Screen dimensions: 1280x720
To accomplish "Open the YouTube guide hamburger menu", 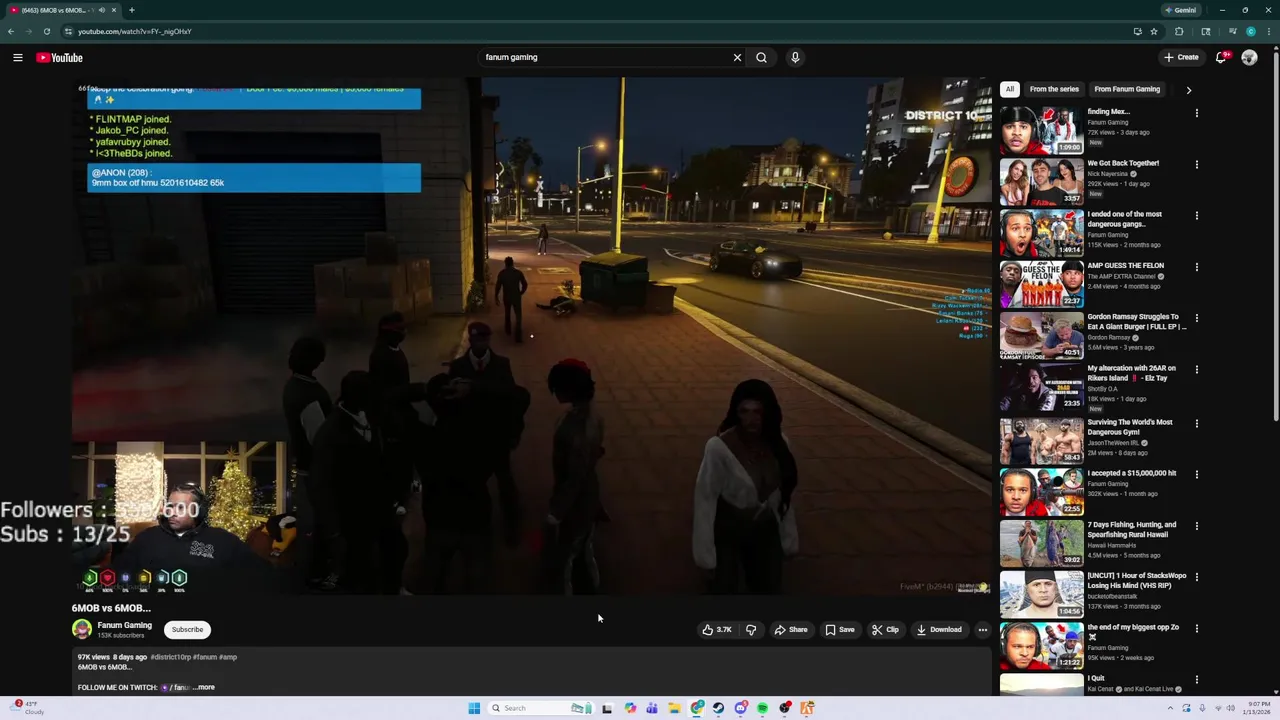I will coord(17,57).
